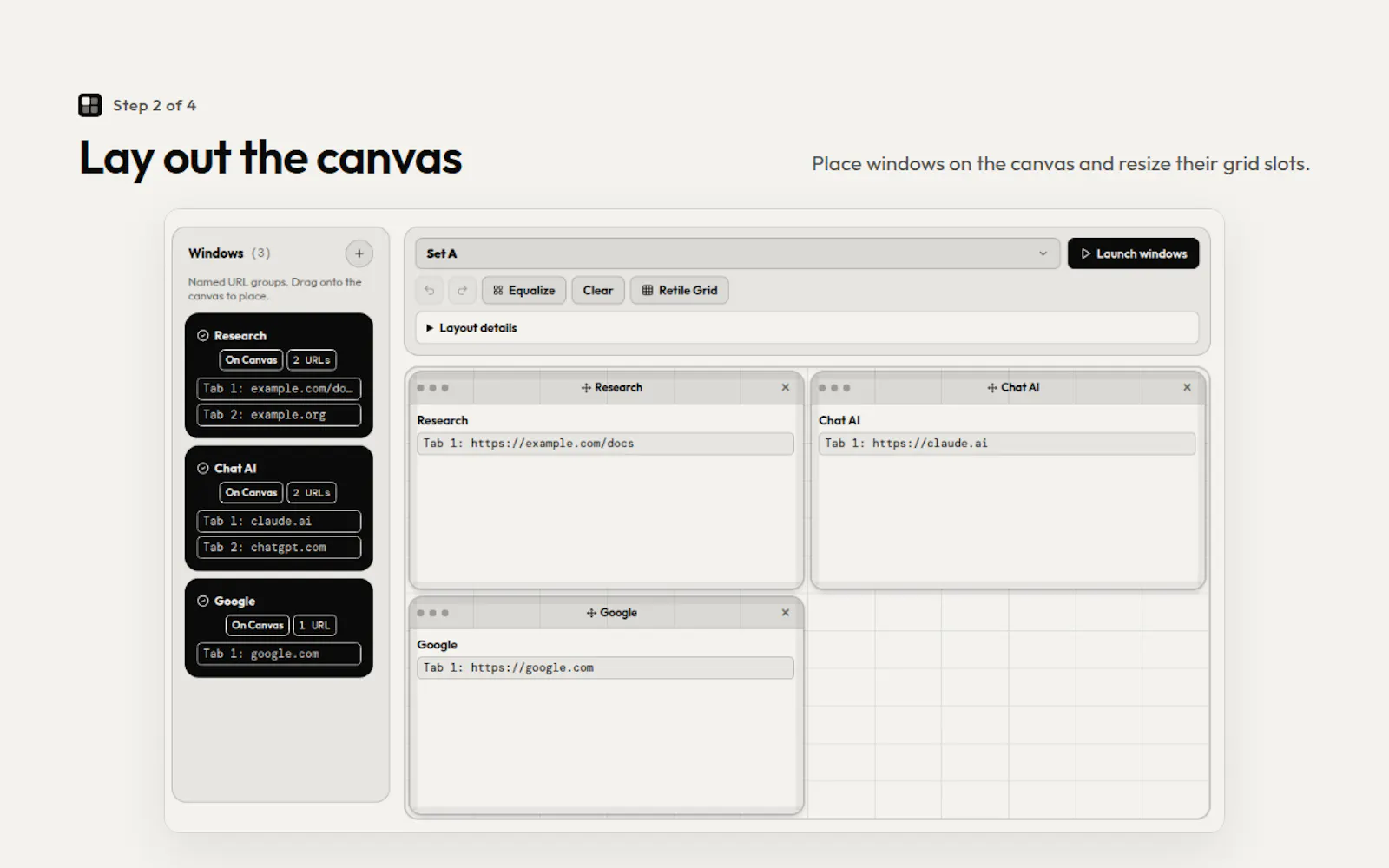The image size is (1389, 868).
Task: Click the https://example.com/docs field on canvas
Action: tap(605, 444)
